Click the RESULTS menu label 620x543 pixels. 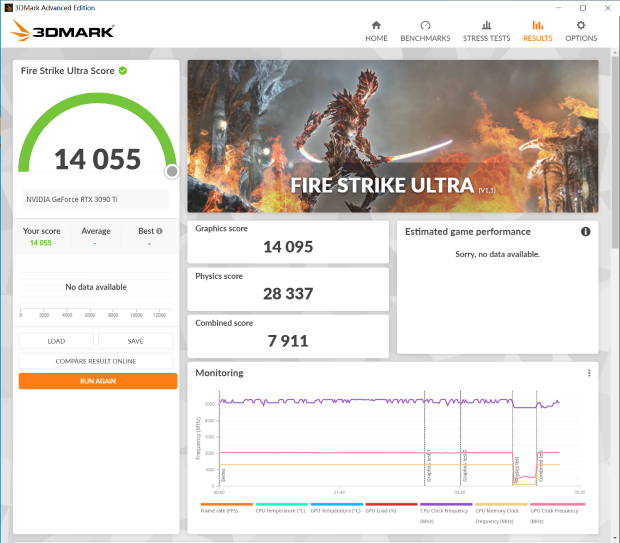click(x=537, y=38)
